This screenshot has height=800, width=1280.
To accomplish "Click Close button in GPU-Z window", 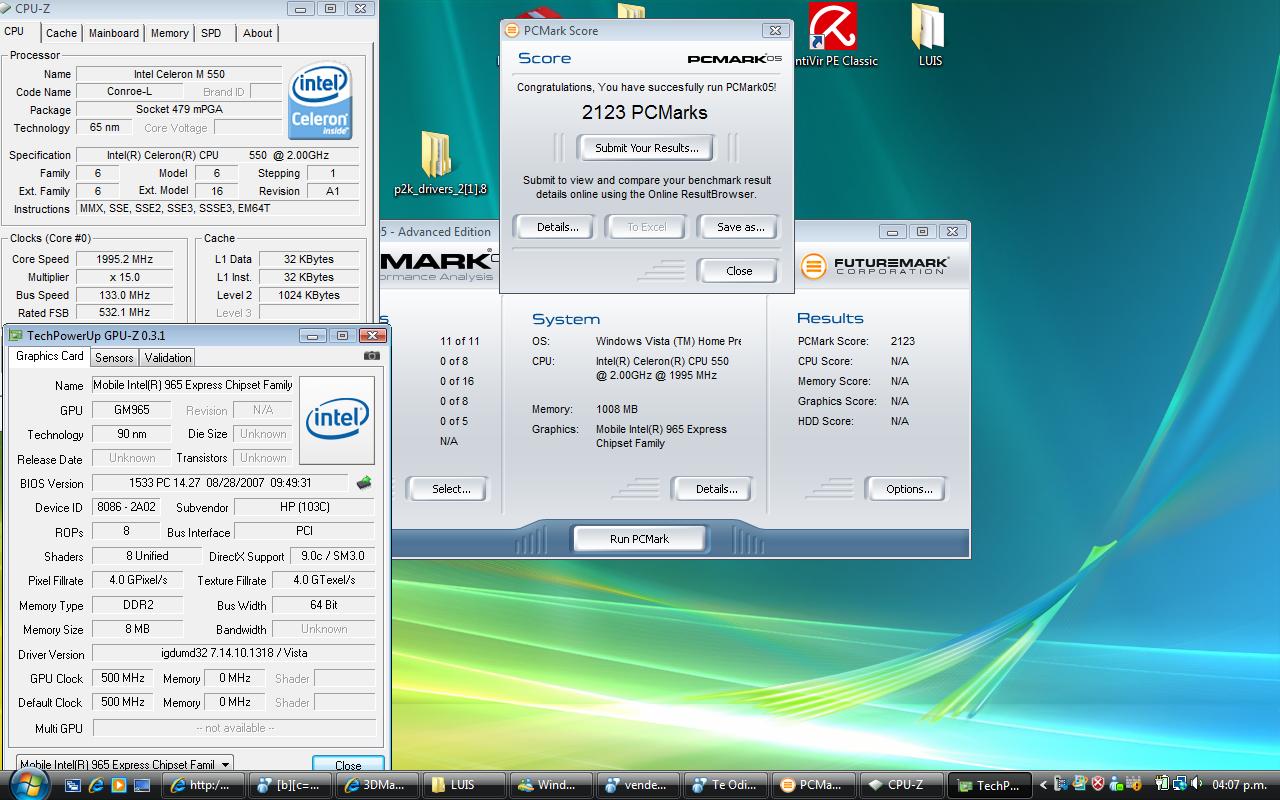I will [x=348, y=765].
